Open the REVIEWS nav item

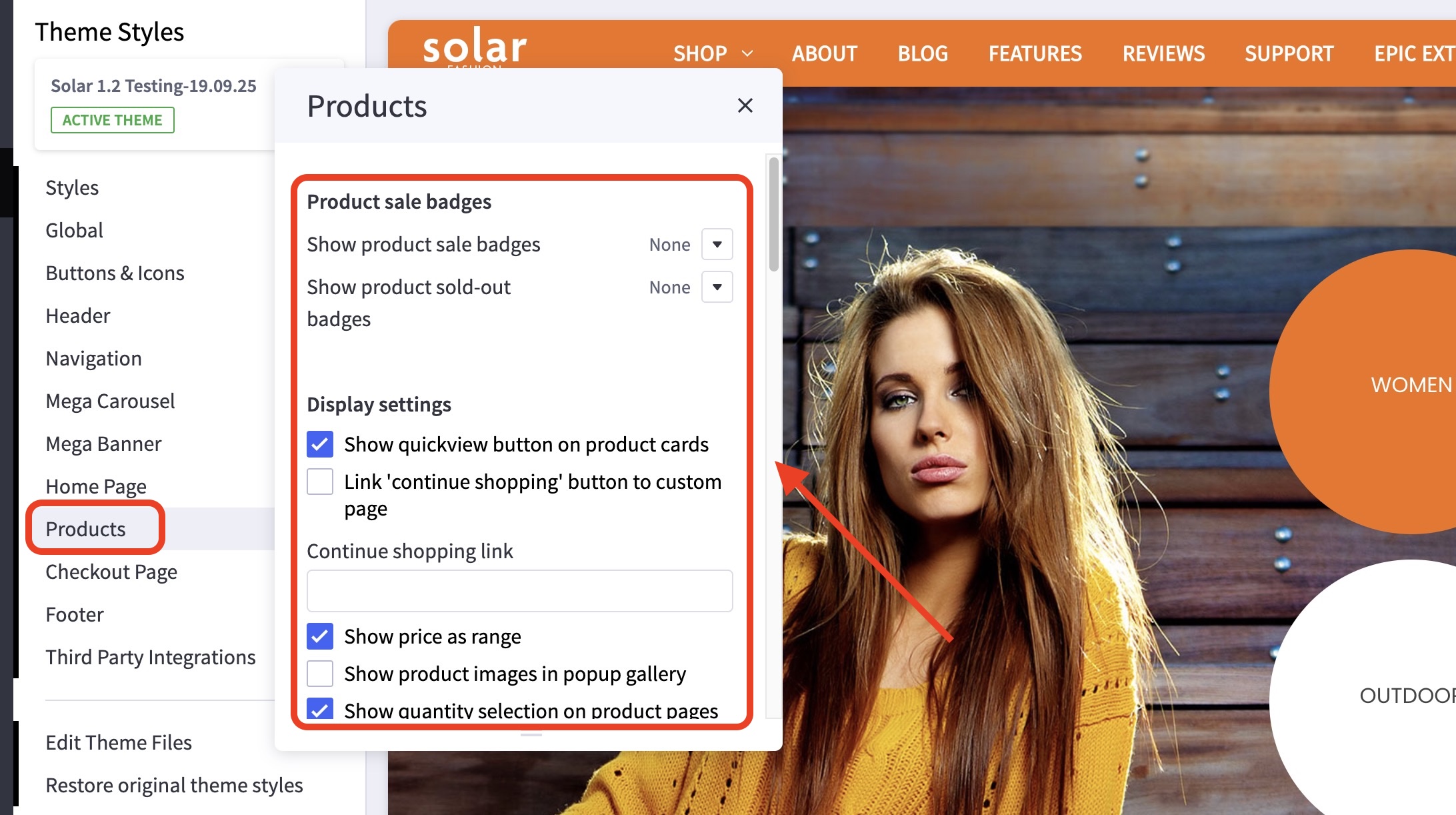[x=1163, y=53]
